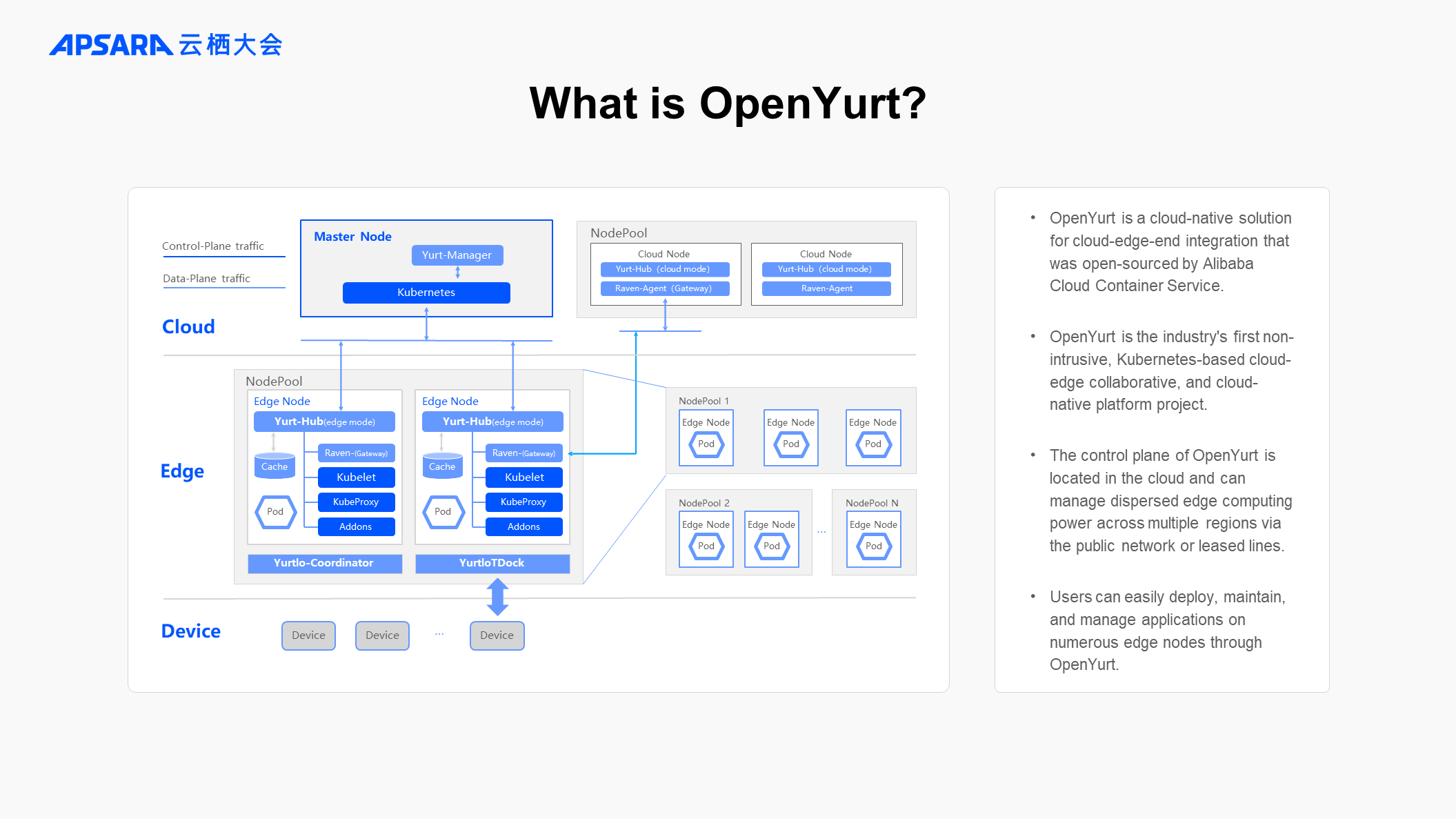Image resolution: width=1456 pixels, height=819 pixels.
Task: Click bullet text starting "Users can easily deploy"
Action: click(1168, 631)
